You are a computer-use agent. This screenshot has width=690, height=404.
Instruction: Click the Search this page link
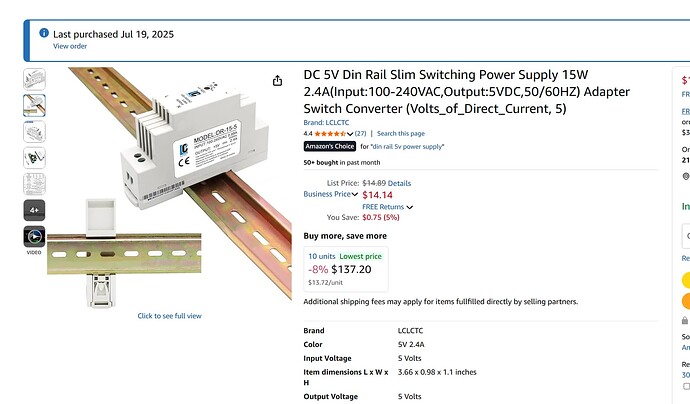click(401, 133)
